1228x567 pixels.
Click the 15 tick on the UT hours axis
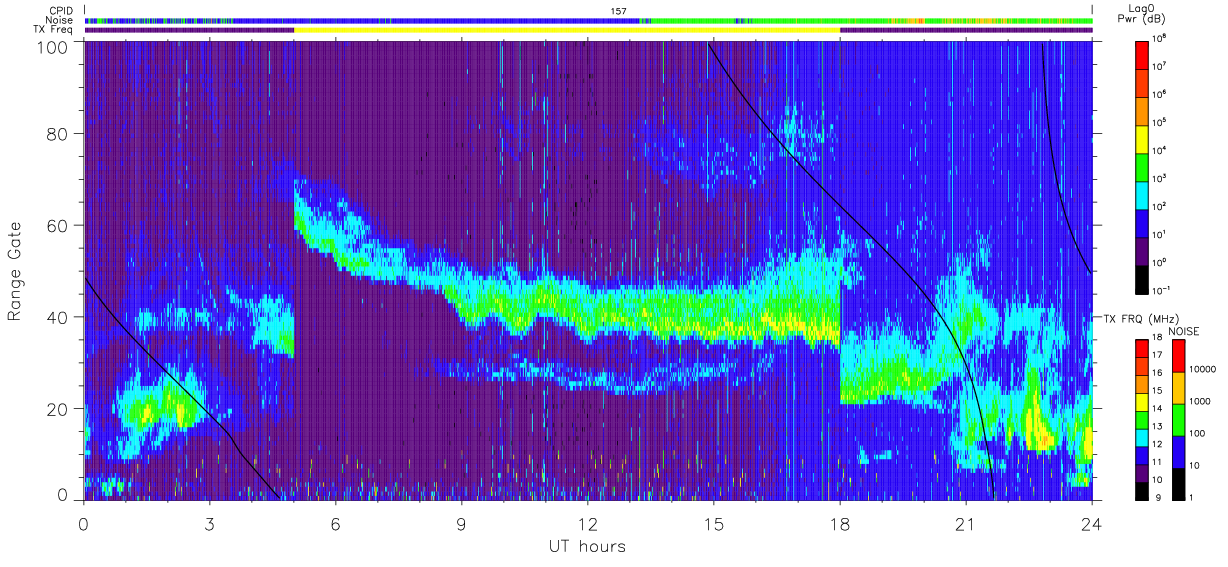pyautogui.click(x=713, y=523)
